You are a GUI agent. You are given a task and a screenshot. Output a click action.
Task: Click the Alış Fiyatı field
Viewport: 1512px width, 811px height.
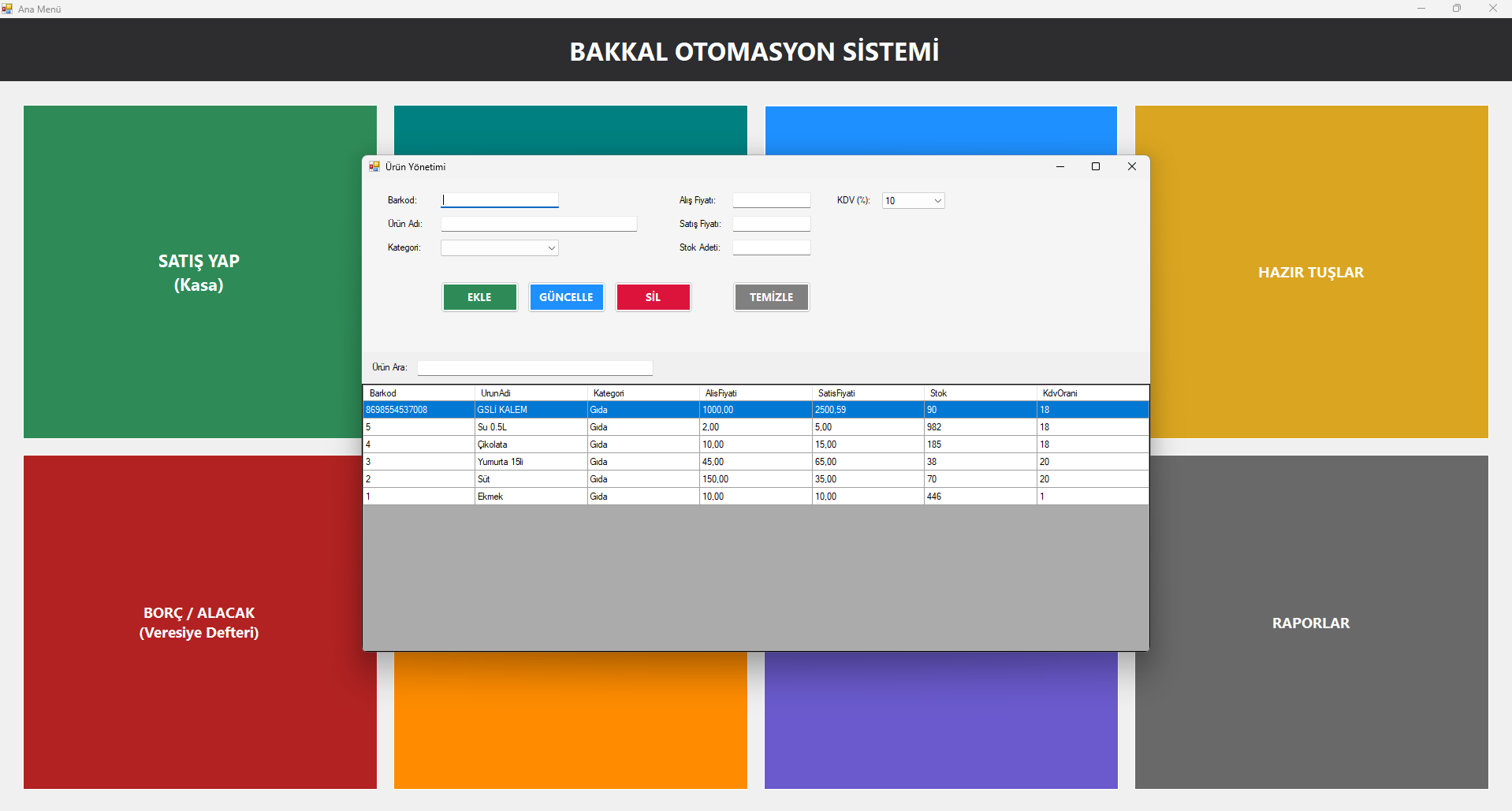pos(771,200)
